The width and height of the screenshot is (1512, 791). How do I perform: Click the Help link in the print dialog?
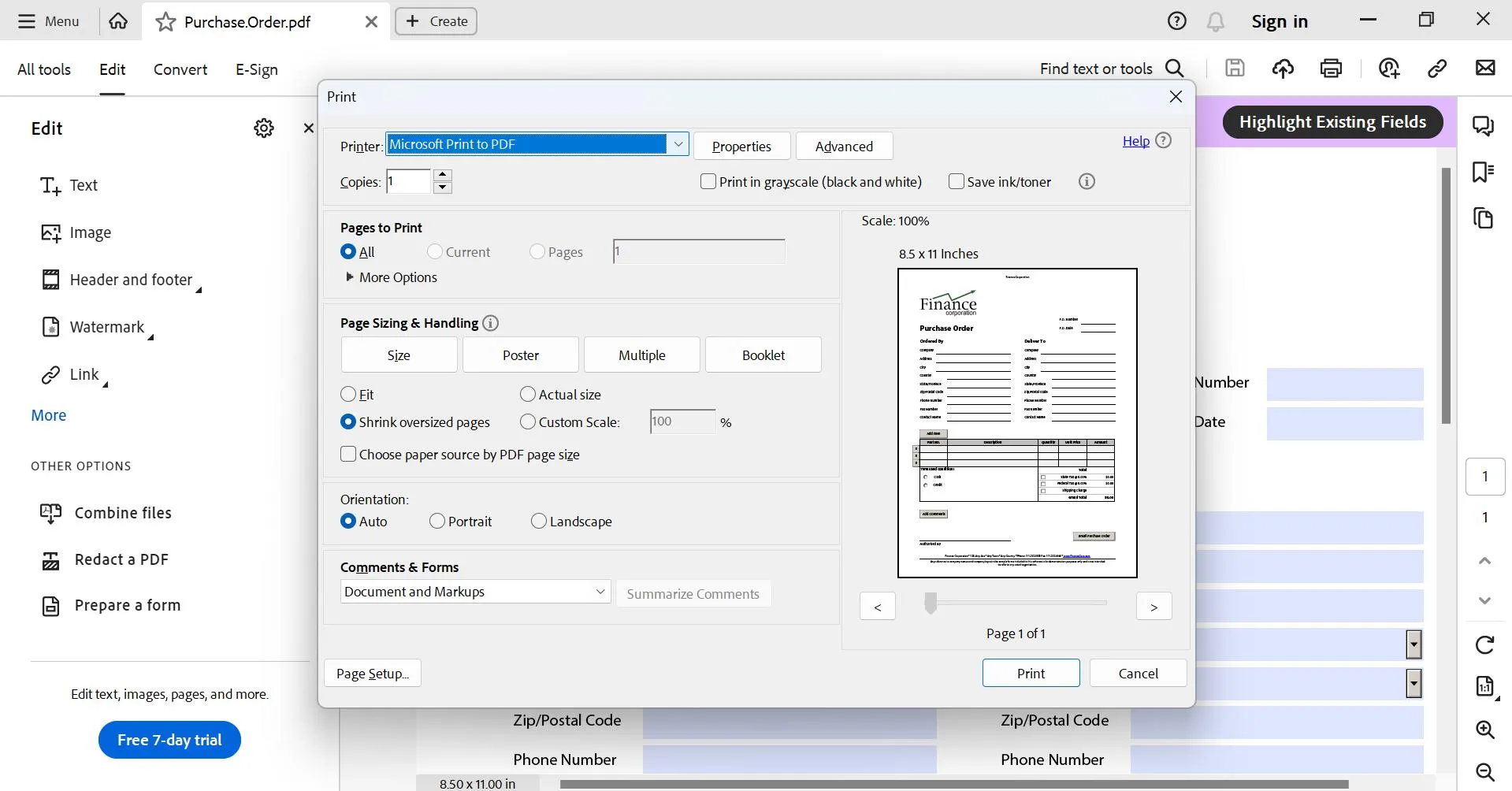[x=1135, y=141]
